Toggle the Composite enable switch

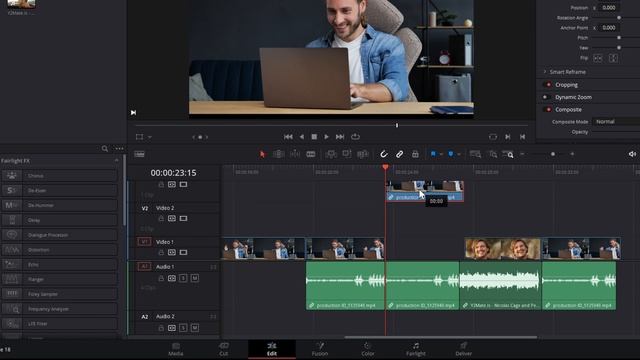pos(548,109)
